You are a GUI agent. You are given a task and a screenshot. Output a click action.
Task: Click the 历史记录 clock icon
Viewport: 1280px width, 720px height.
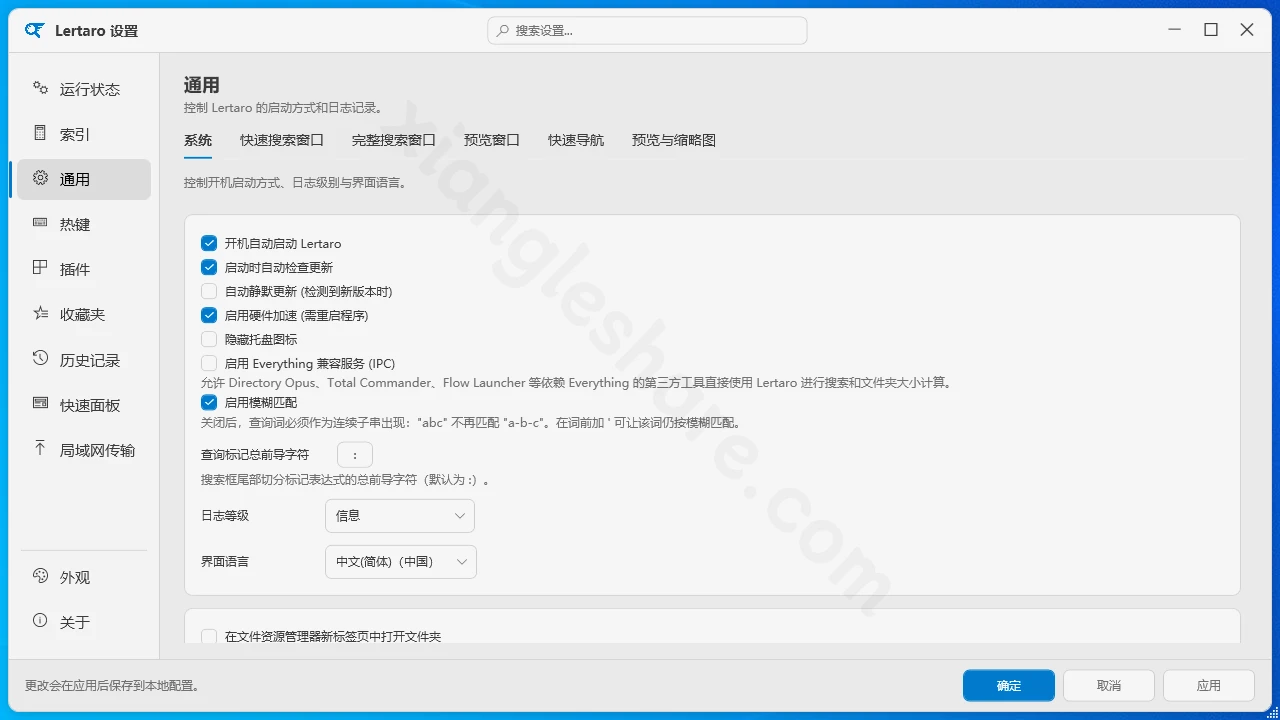tap(40, 358)
